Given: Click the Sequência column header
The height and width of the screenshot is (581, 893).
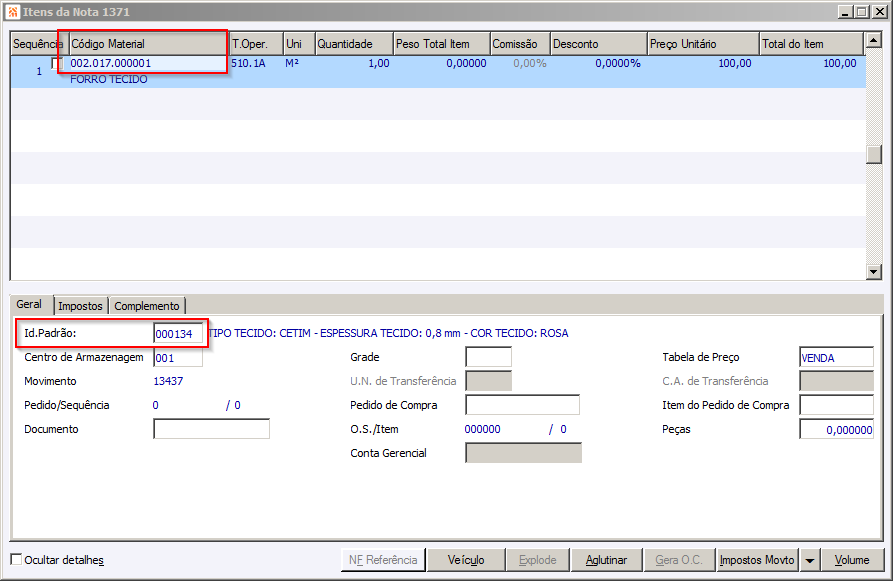Looking at the screenshot, I should click(39, 44).
